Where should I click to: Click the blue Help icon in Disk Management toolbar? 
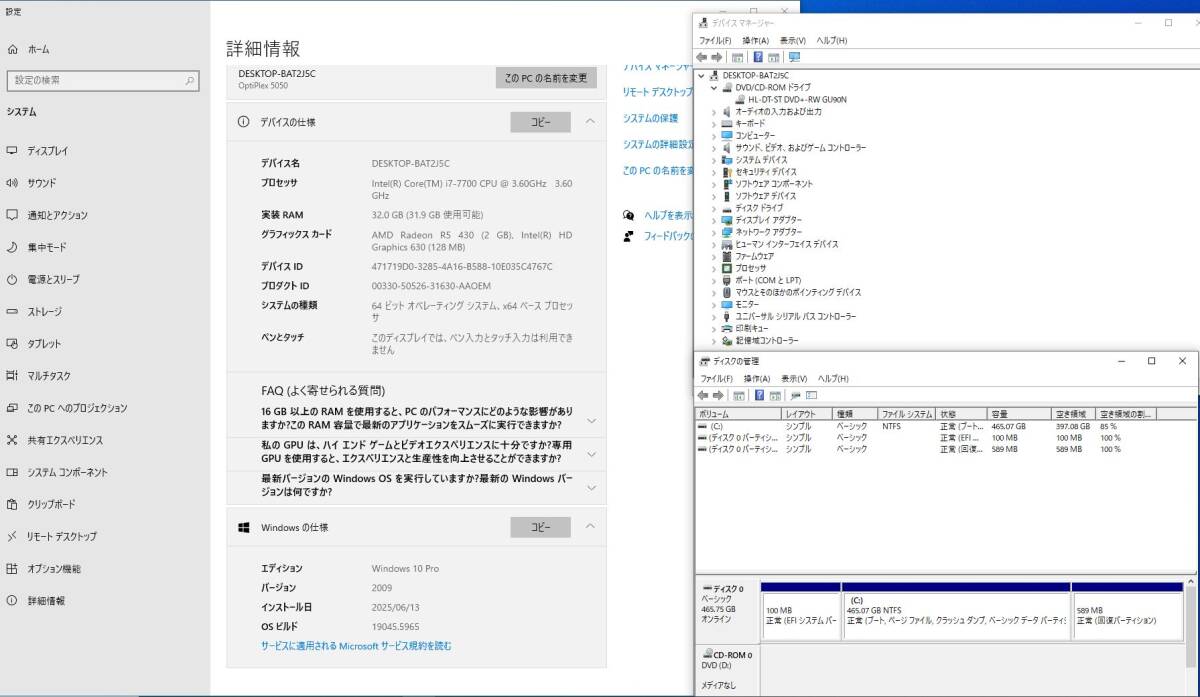click(x=759, y=395)
